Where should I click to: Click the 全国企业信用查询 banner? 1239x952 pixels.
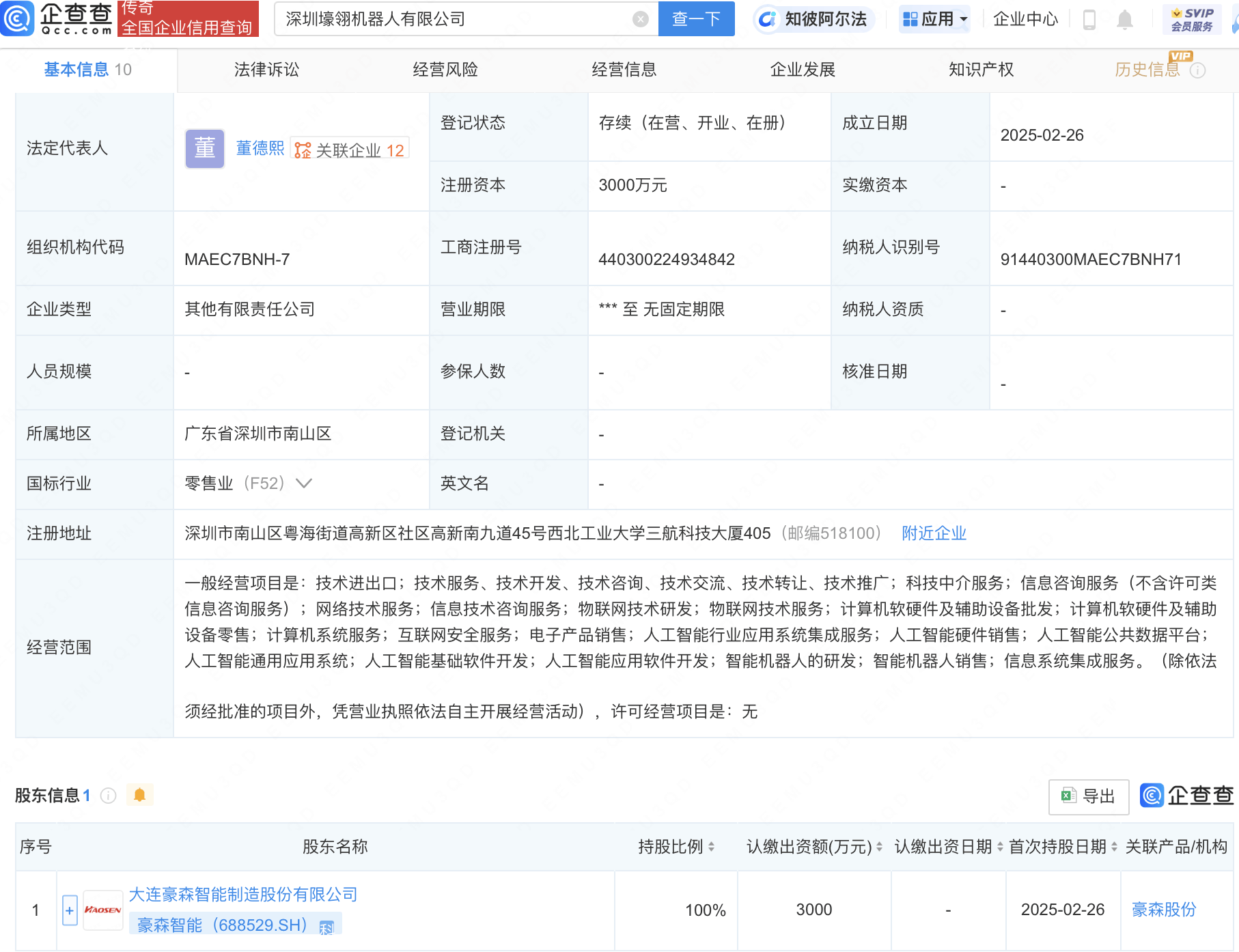click(x=188, y=18)
